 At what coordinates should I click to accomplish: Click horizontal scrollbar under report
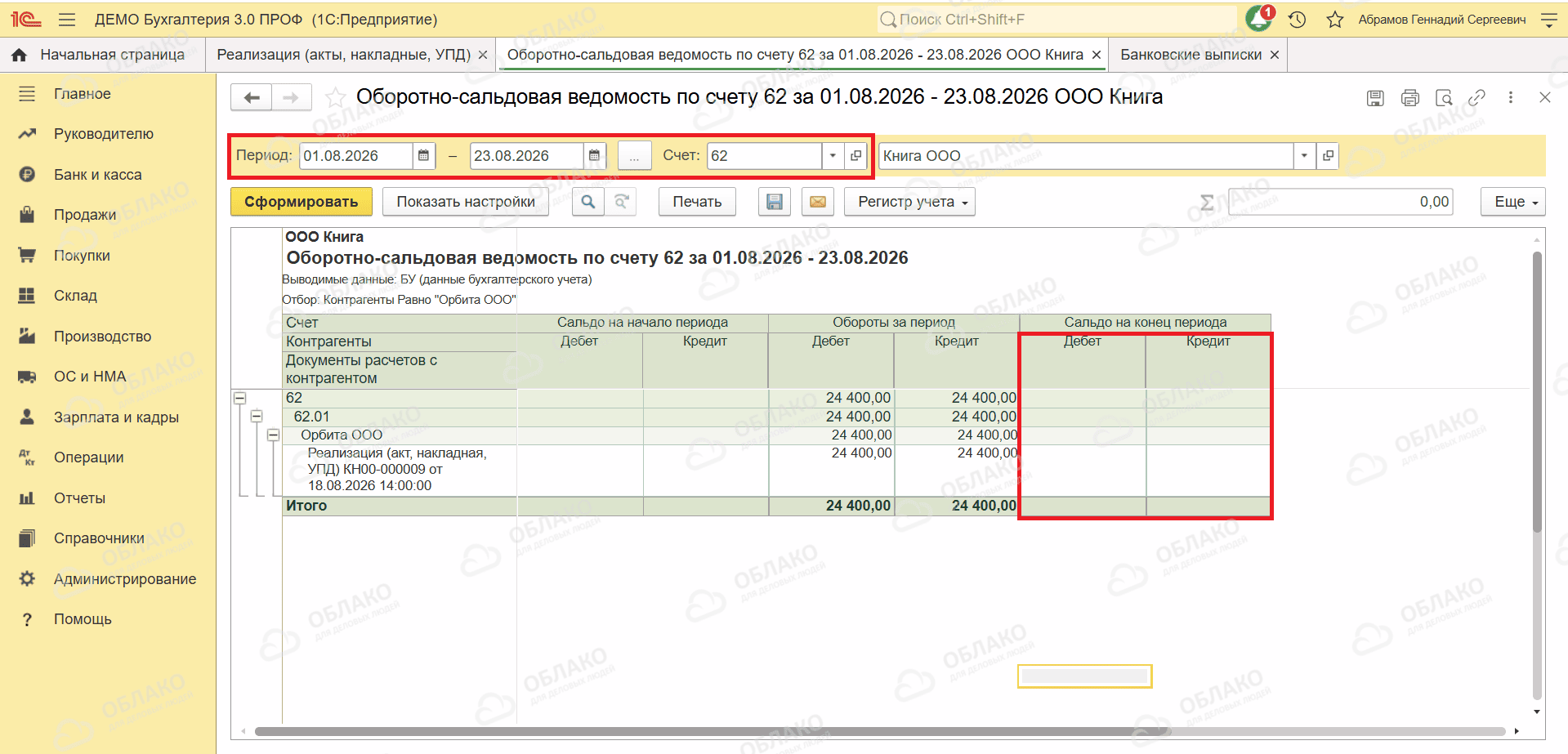879,731
